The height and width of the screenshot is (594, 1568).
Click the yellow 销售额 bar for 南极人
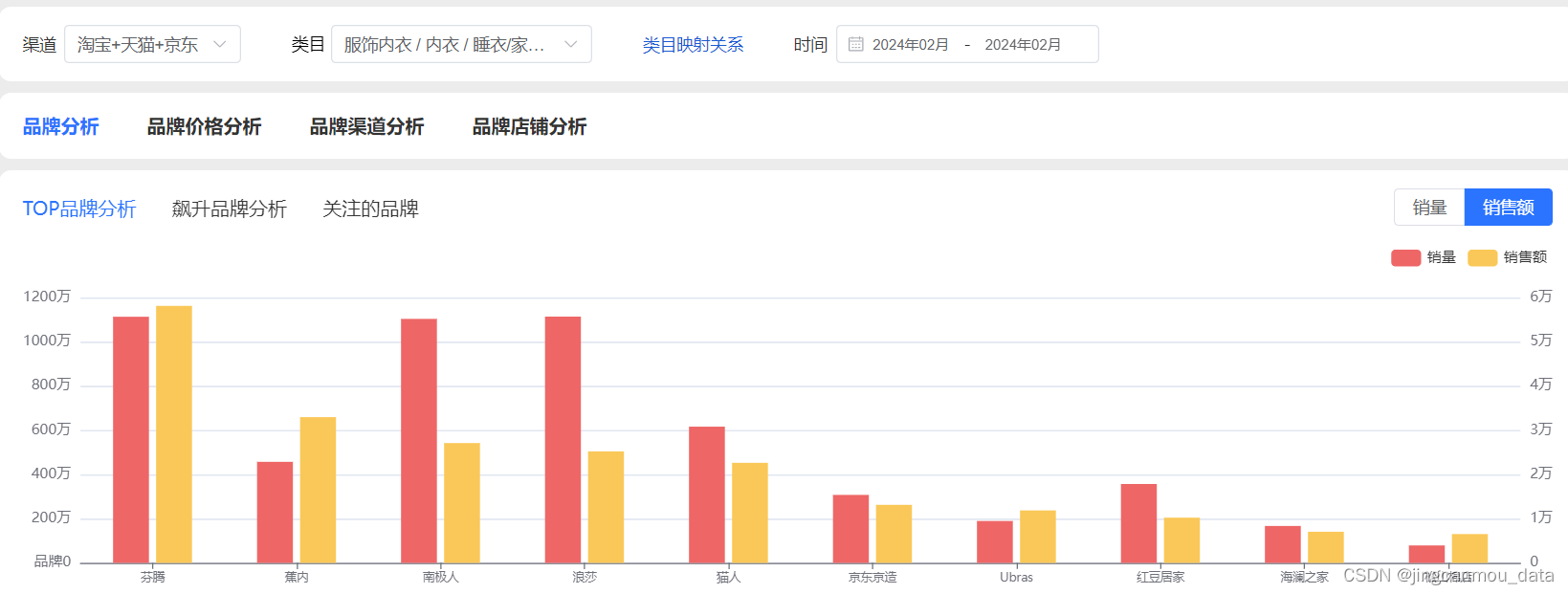coord(462,503)
